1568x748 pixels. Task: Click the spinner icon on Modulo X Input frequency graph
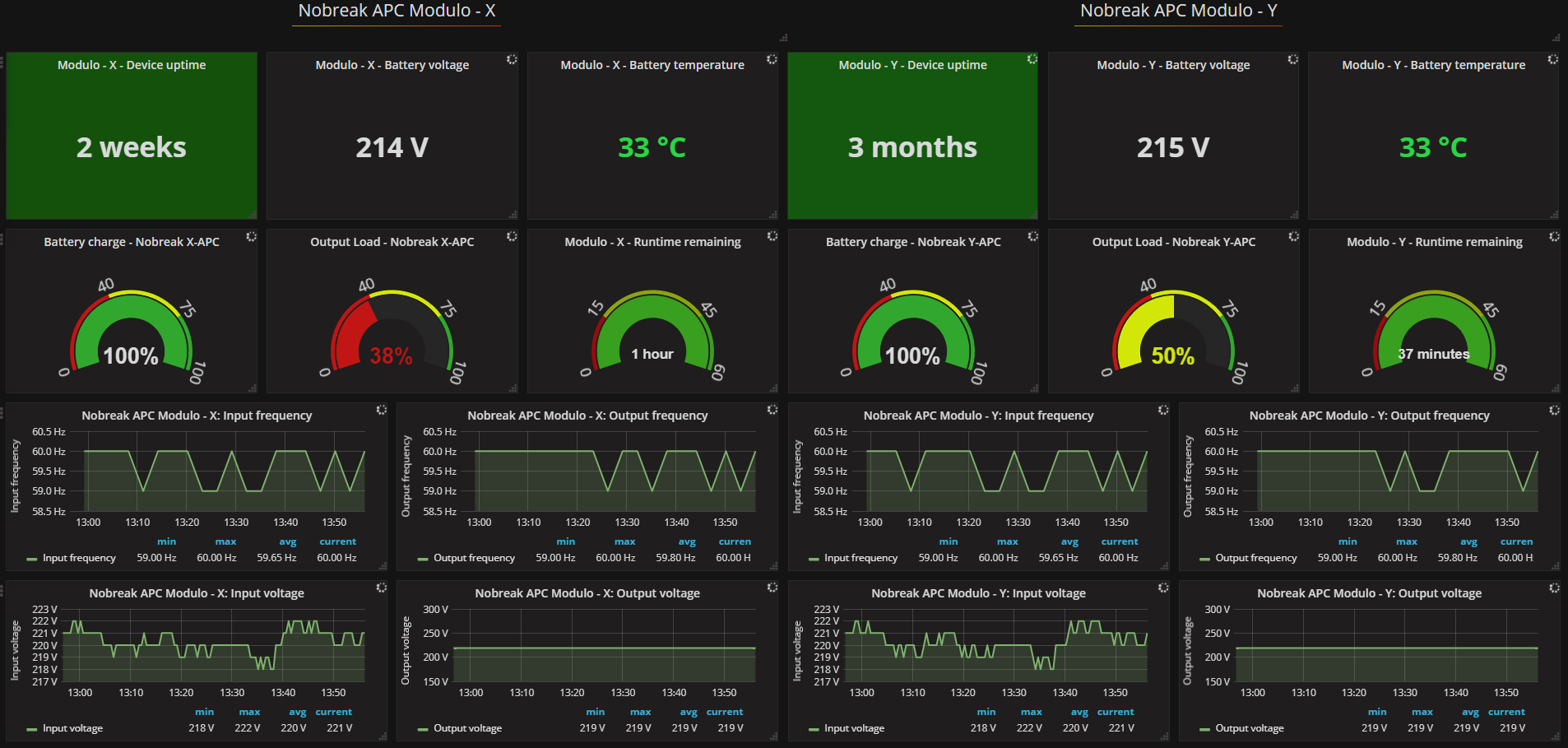(382, 410)
